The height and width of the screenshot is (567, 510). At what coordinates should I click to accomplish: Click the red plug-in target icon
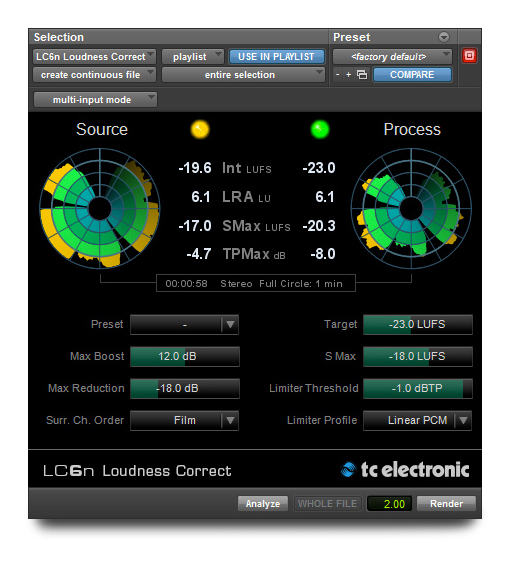click(469, 56)
